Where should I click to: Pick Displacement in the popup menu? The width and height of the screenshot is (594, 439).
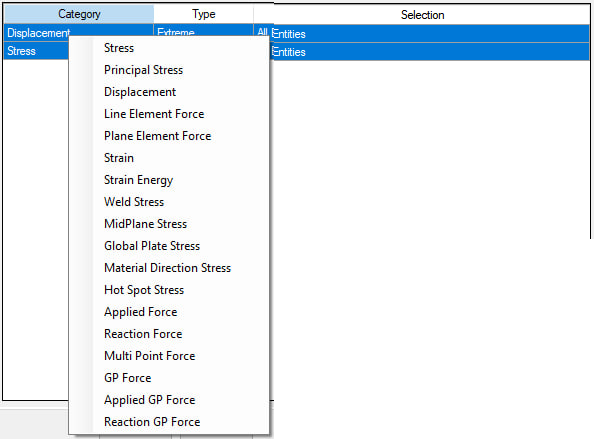169,92
